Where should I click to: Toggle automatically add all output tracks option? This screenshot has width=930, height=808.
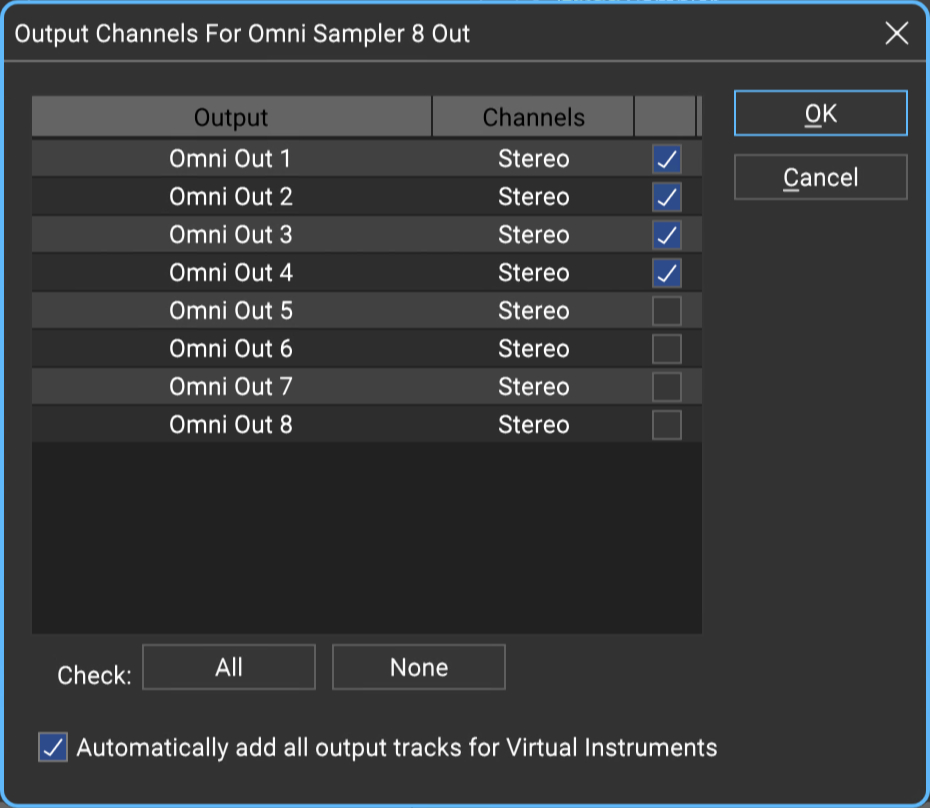tap(53, 747)
